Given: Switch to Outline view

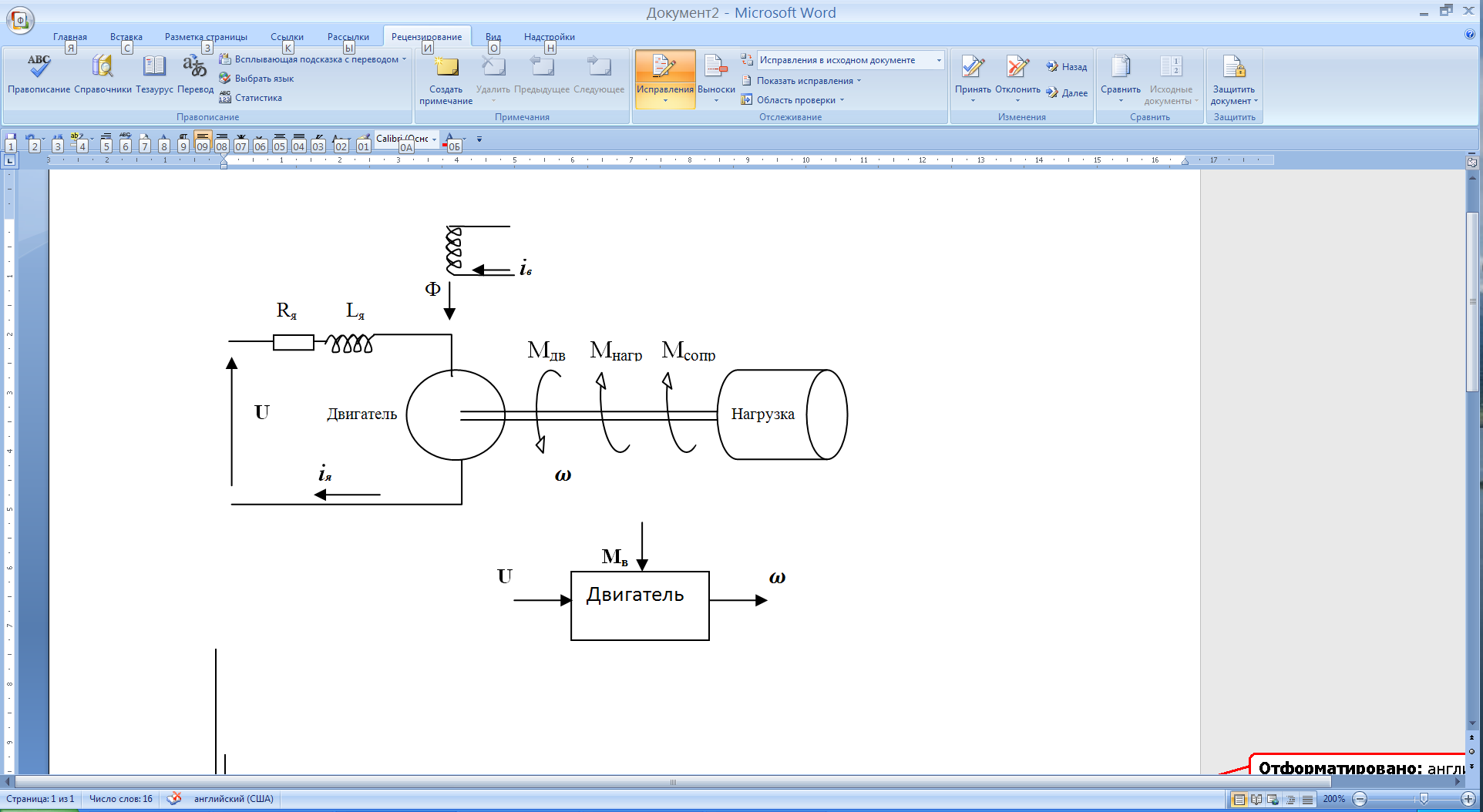Looking at the screenshot, I should click(x=1290, y=799).
